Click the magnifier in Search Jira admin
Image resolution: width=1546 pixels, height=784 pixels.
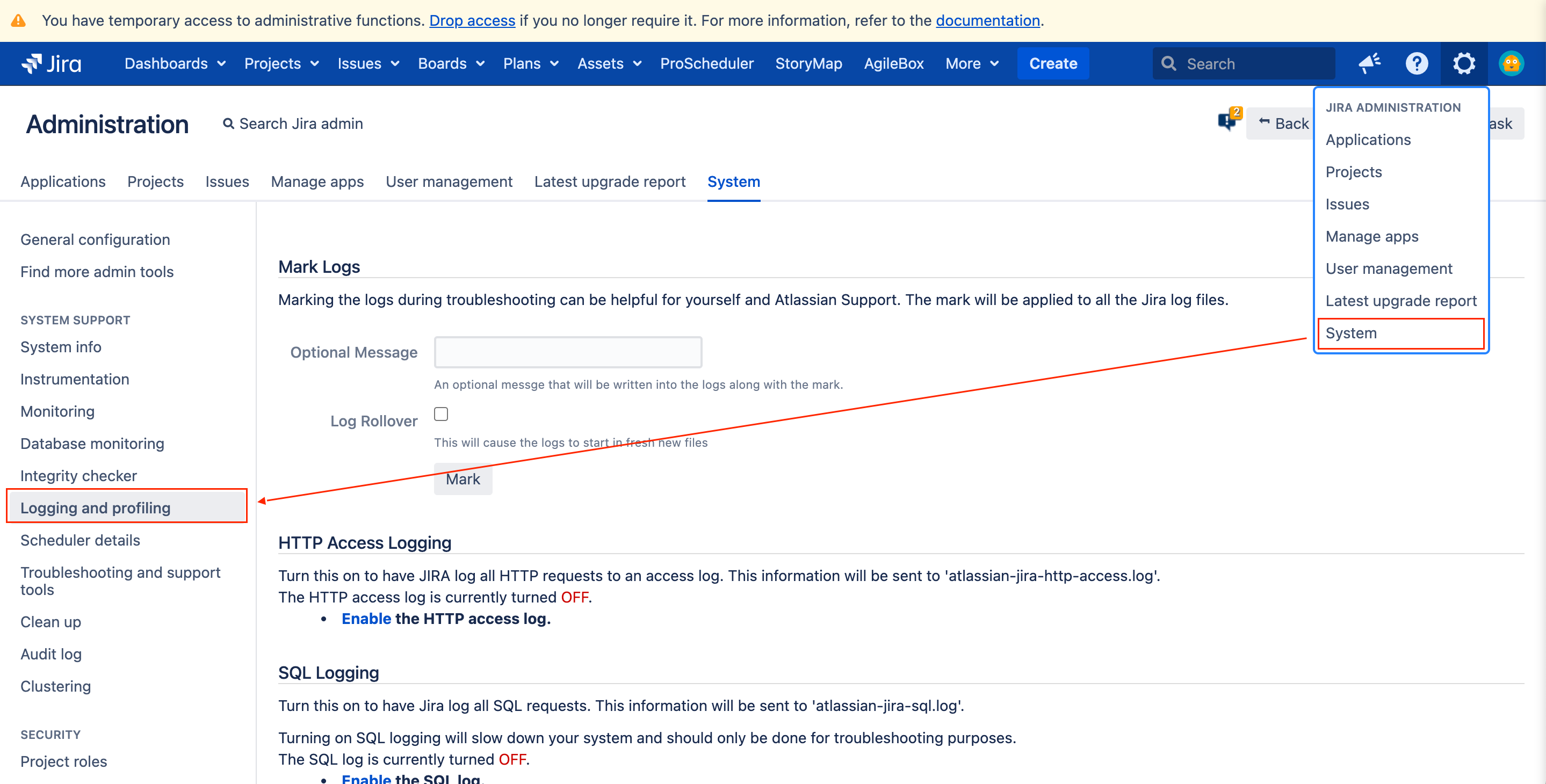(x=228, y=124)
